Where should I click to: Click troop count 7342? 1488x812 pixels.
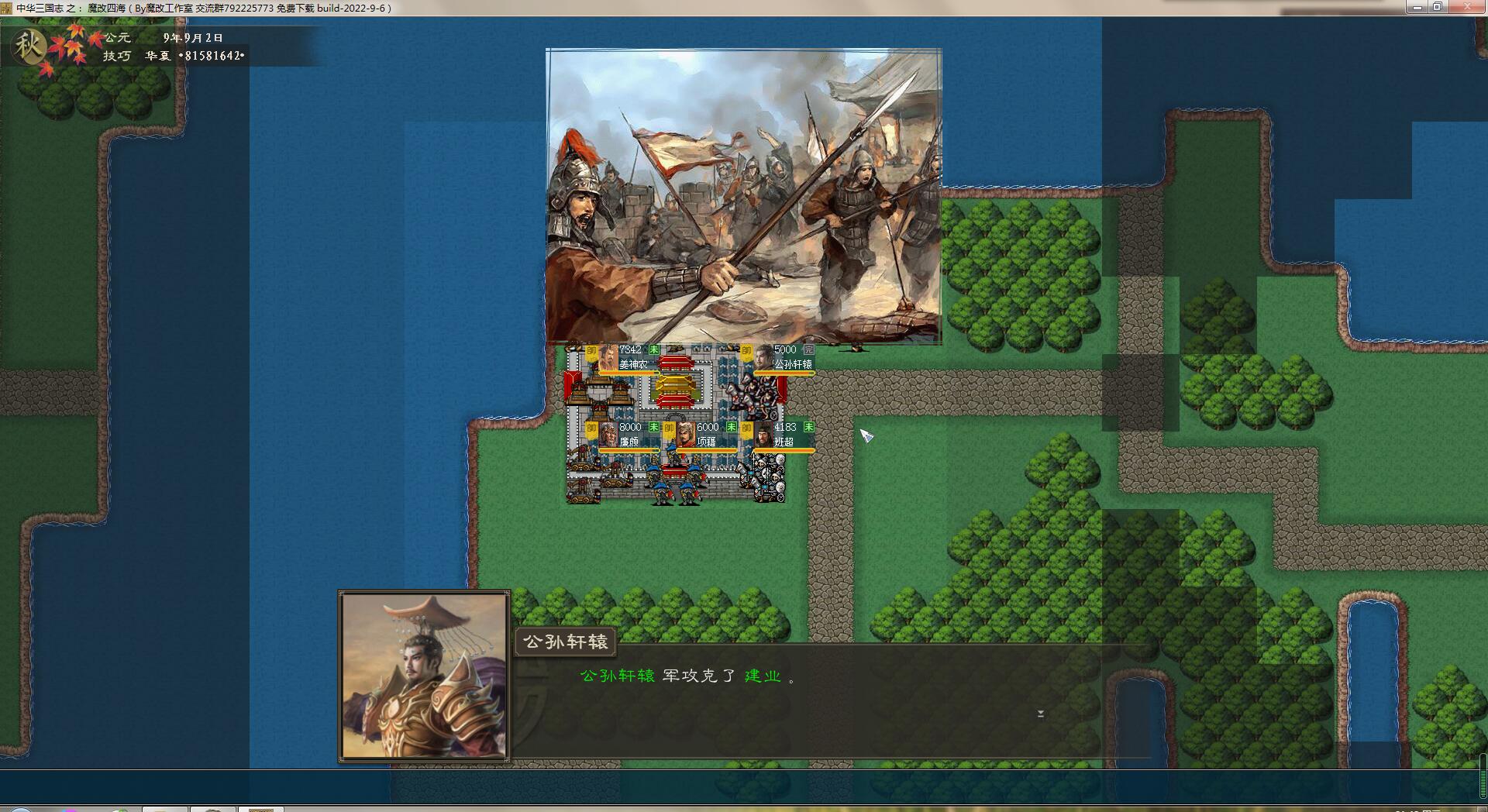[x=631, y=350]
